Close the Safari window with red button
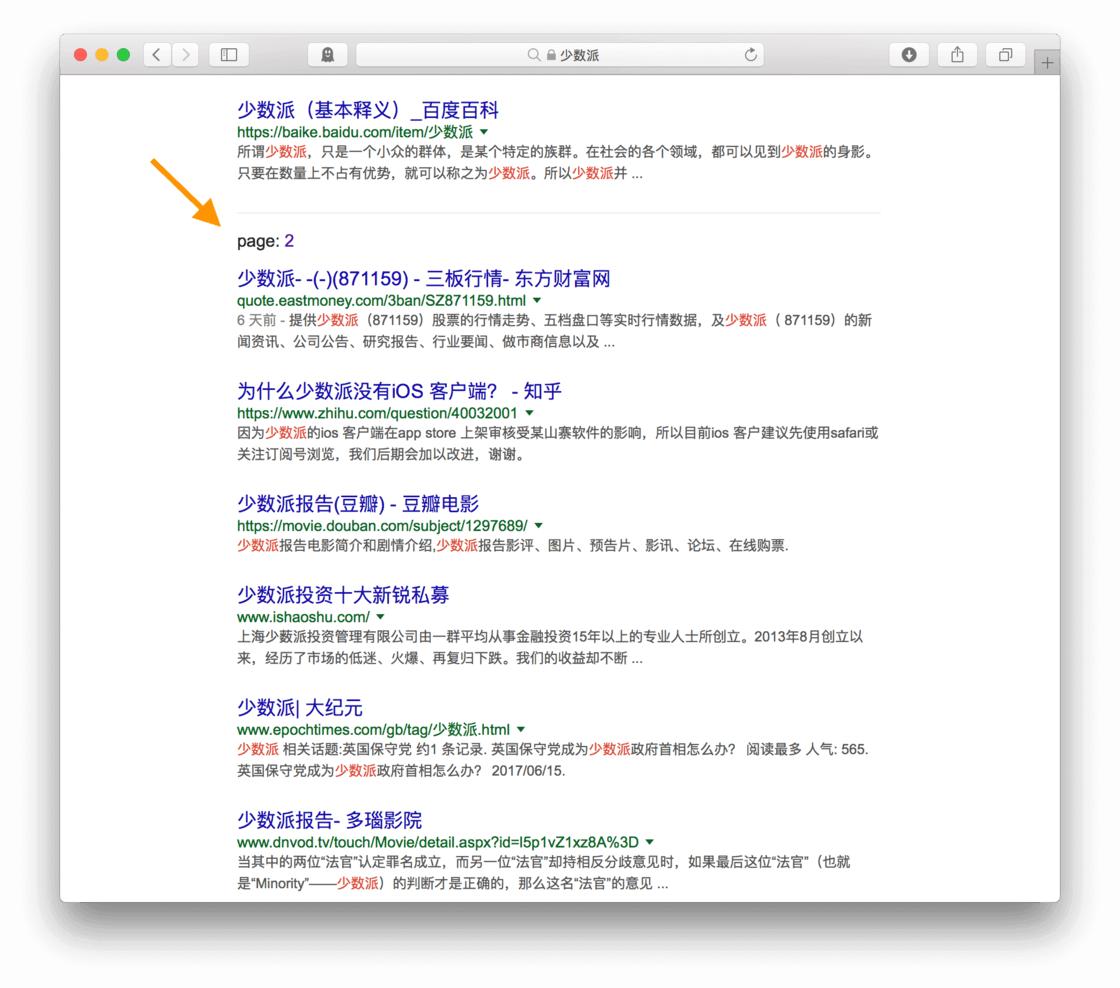 [x=81, y=55]
